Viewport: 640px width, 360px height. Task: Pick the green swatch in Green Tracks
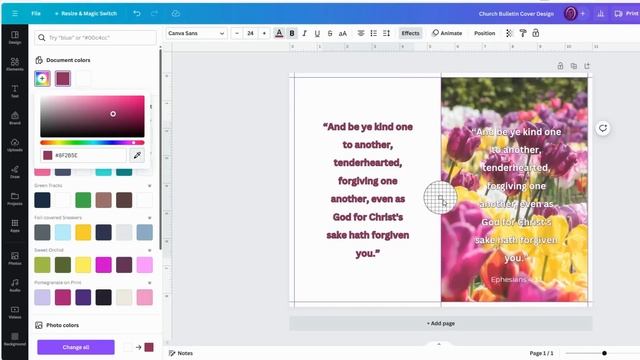[x=83, y=200]
